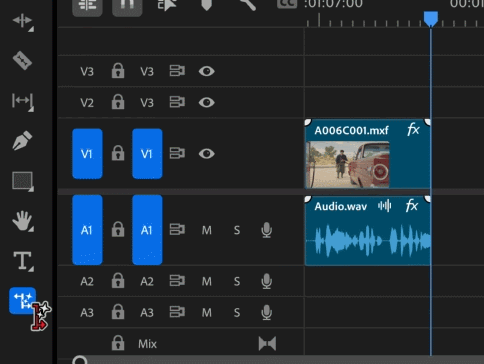
Task: Click the Mix track output assignment icon
Action: (267, 344)
